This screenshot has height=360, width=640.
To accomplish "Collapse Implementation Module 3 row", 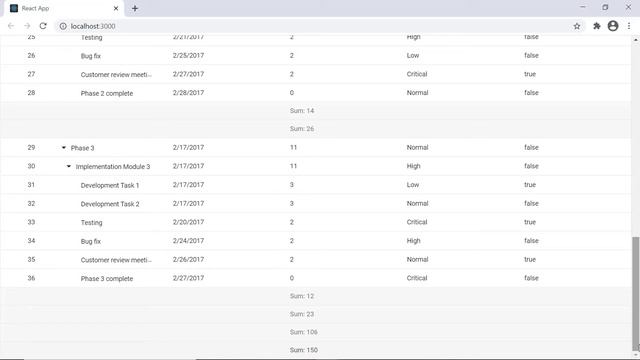I will (69, 166).
